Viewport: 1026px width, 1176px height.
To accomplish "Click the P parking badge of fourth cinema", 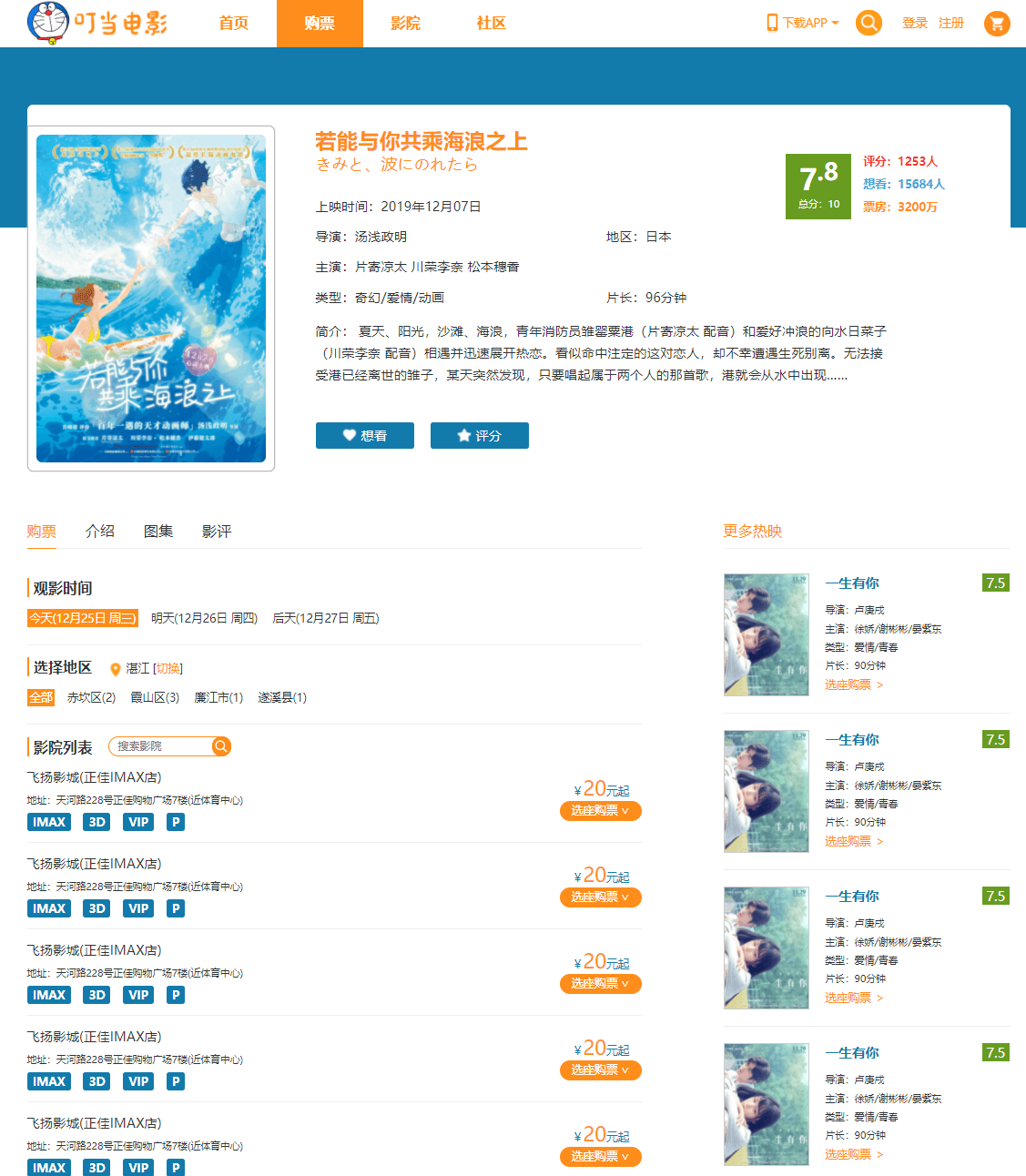I will point(176,1081).
